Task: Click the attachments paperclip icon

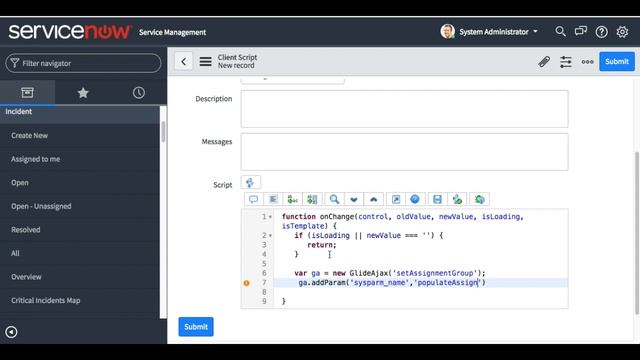Action: pyautogui.click(x=544, y=62)
